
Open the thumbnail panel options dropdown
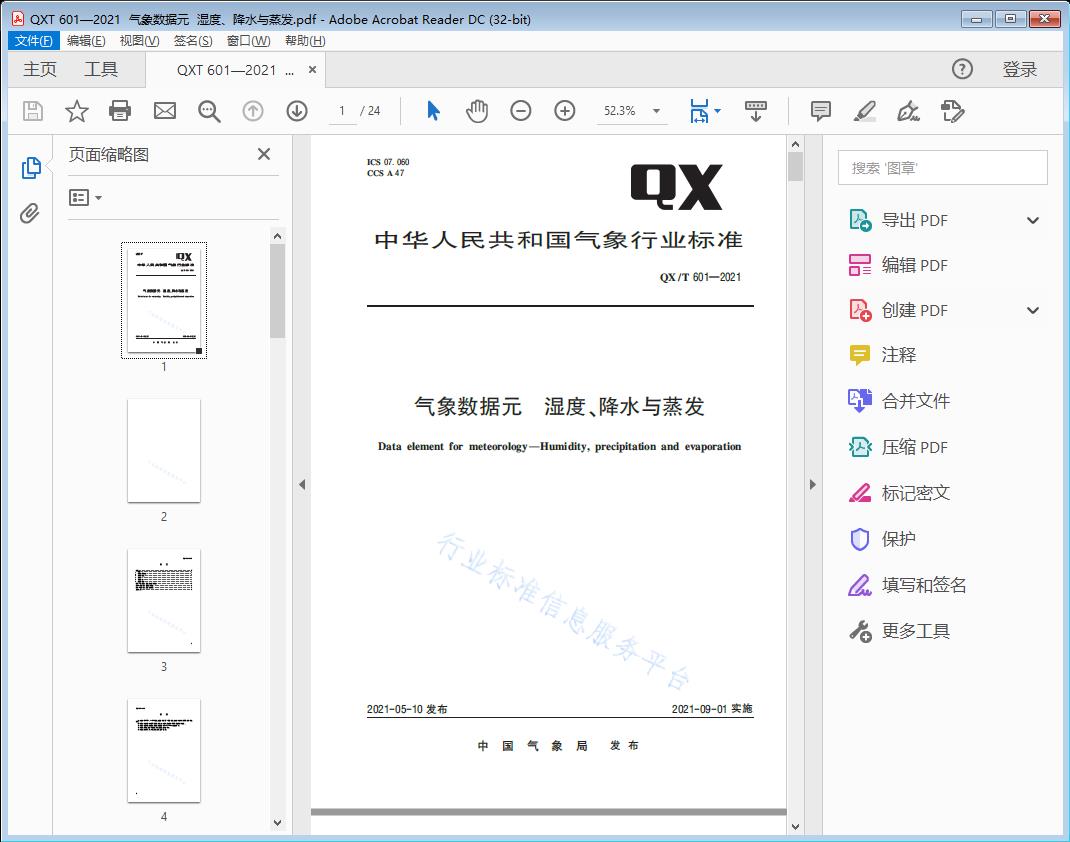pos(84,197)
